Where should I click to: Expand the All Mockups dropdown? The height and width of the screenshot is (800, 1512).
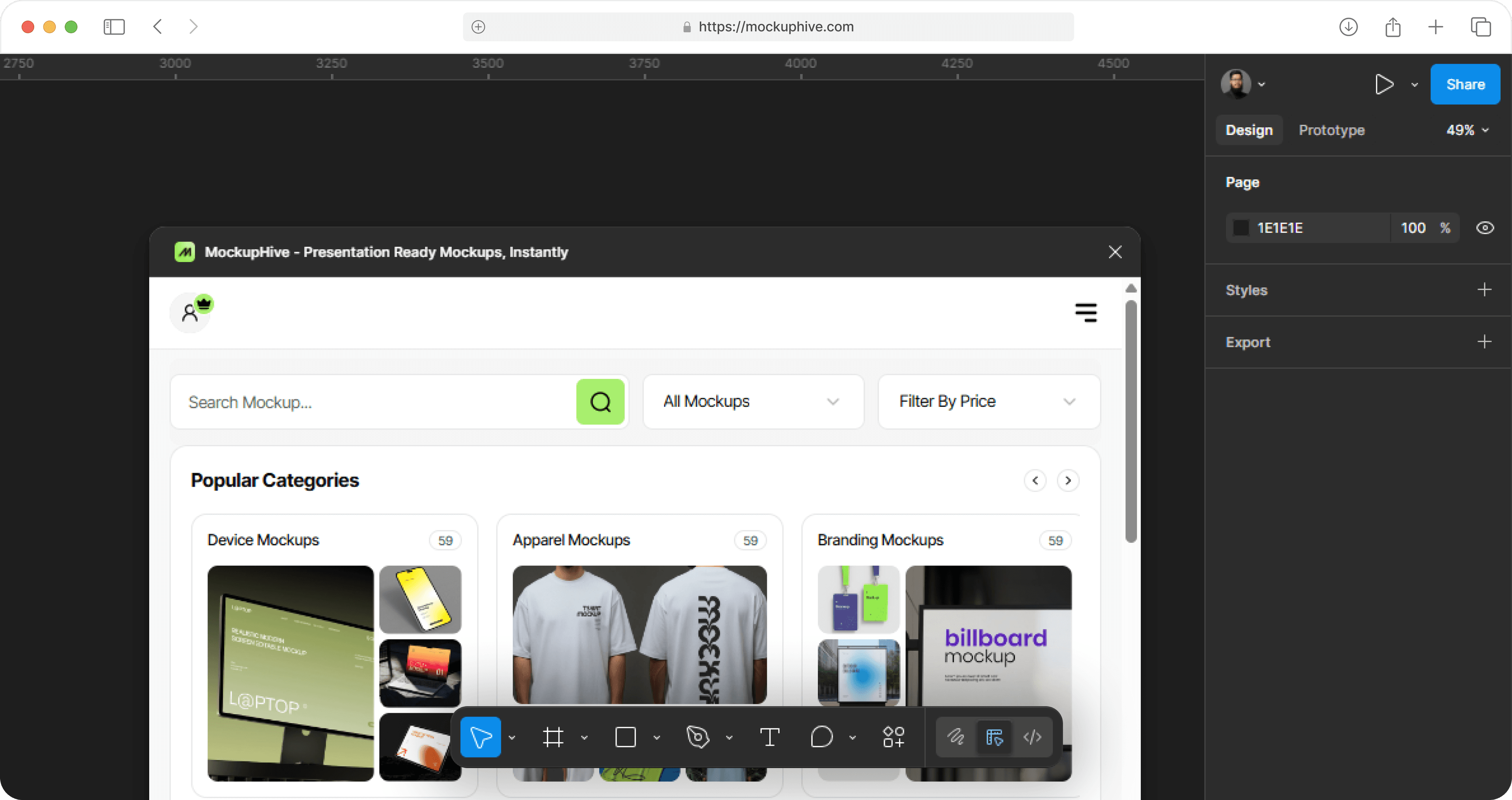(753, 402)
